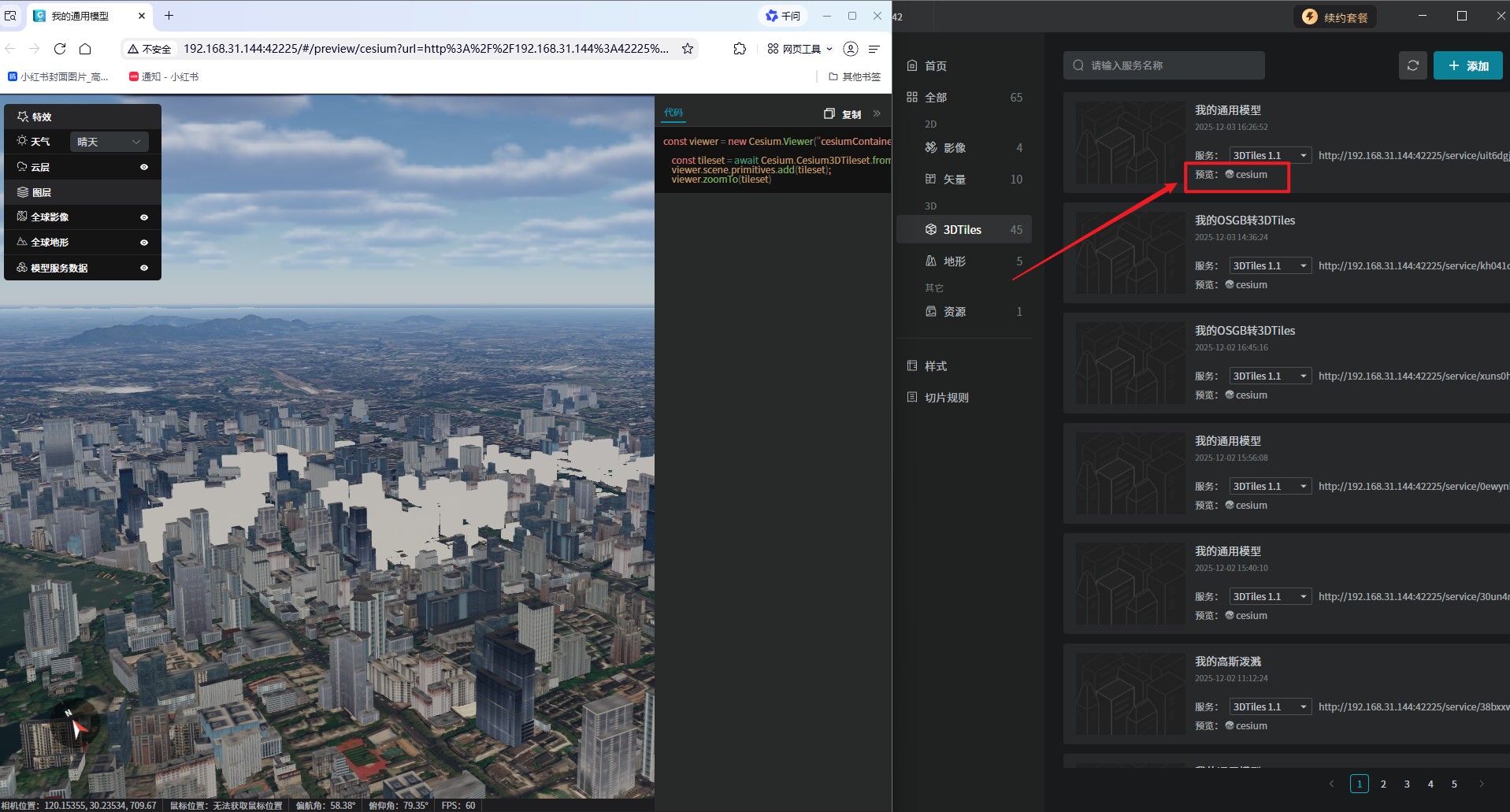Click the refresh icon beside the Add button
1510x812 pixels.
[1412, 65]
